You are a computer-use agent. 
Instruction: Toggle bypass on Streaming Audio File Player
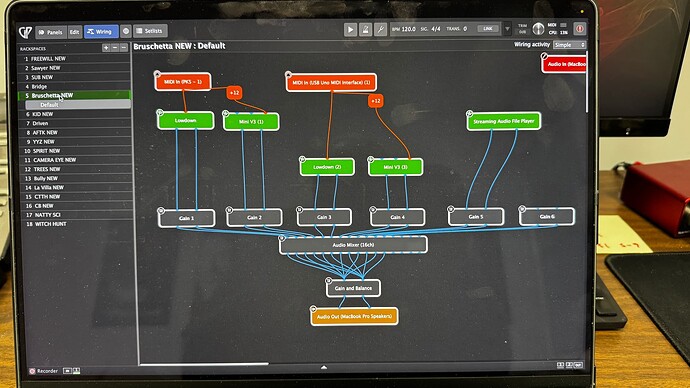point(470,113)
